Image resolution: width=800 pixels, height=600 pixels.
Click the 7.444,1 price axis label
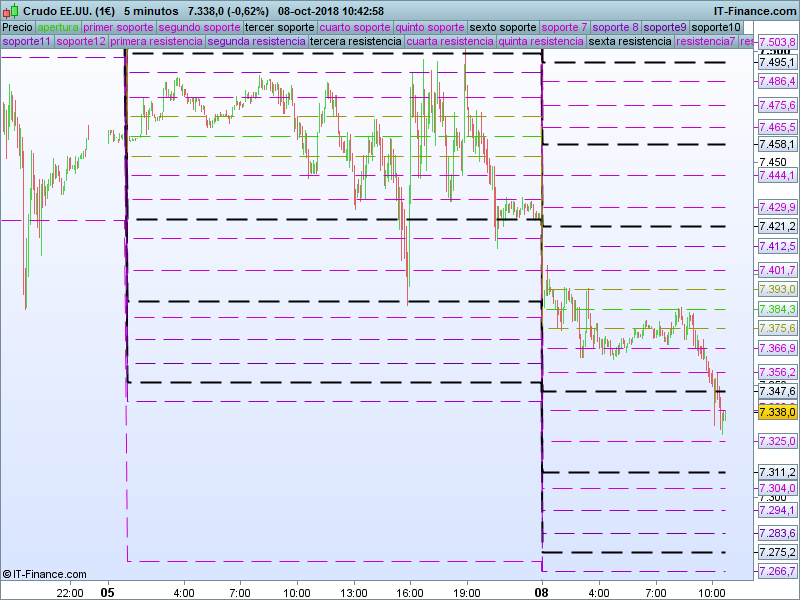pyautogui.click(x=777, y=176)
